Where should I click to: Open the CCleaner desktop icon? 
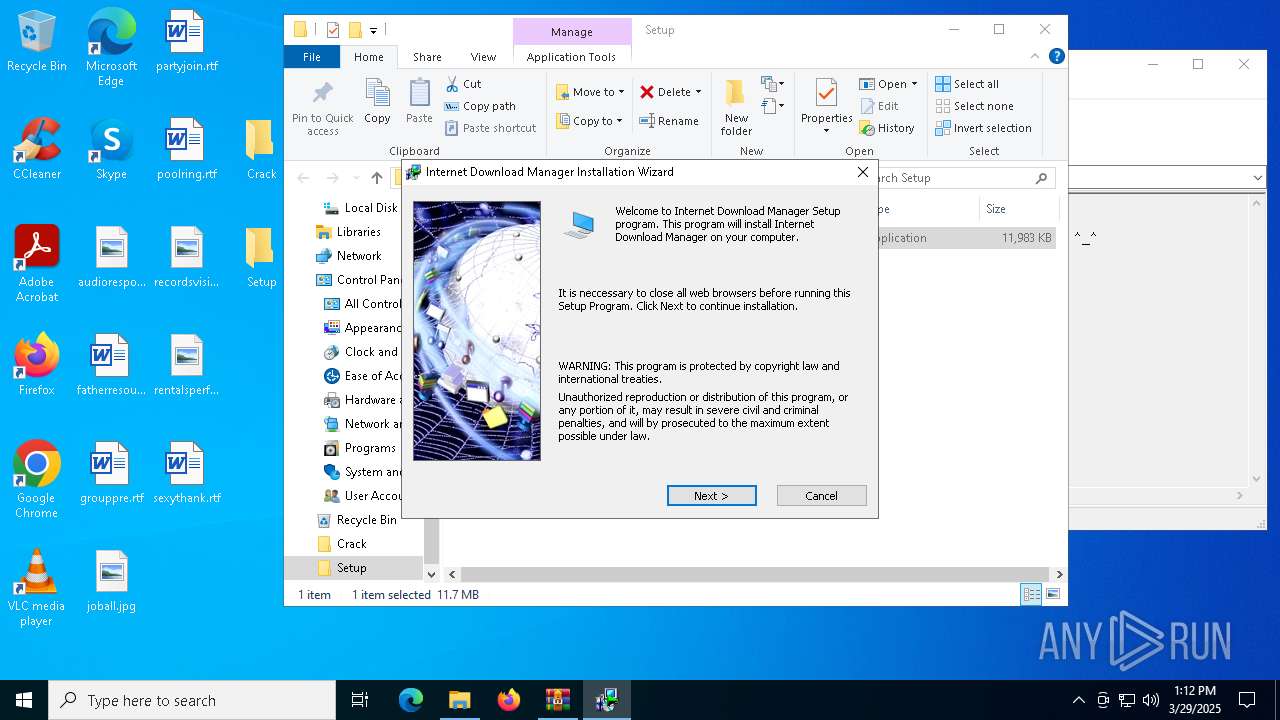[x=37, y=150]
